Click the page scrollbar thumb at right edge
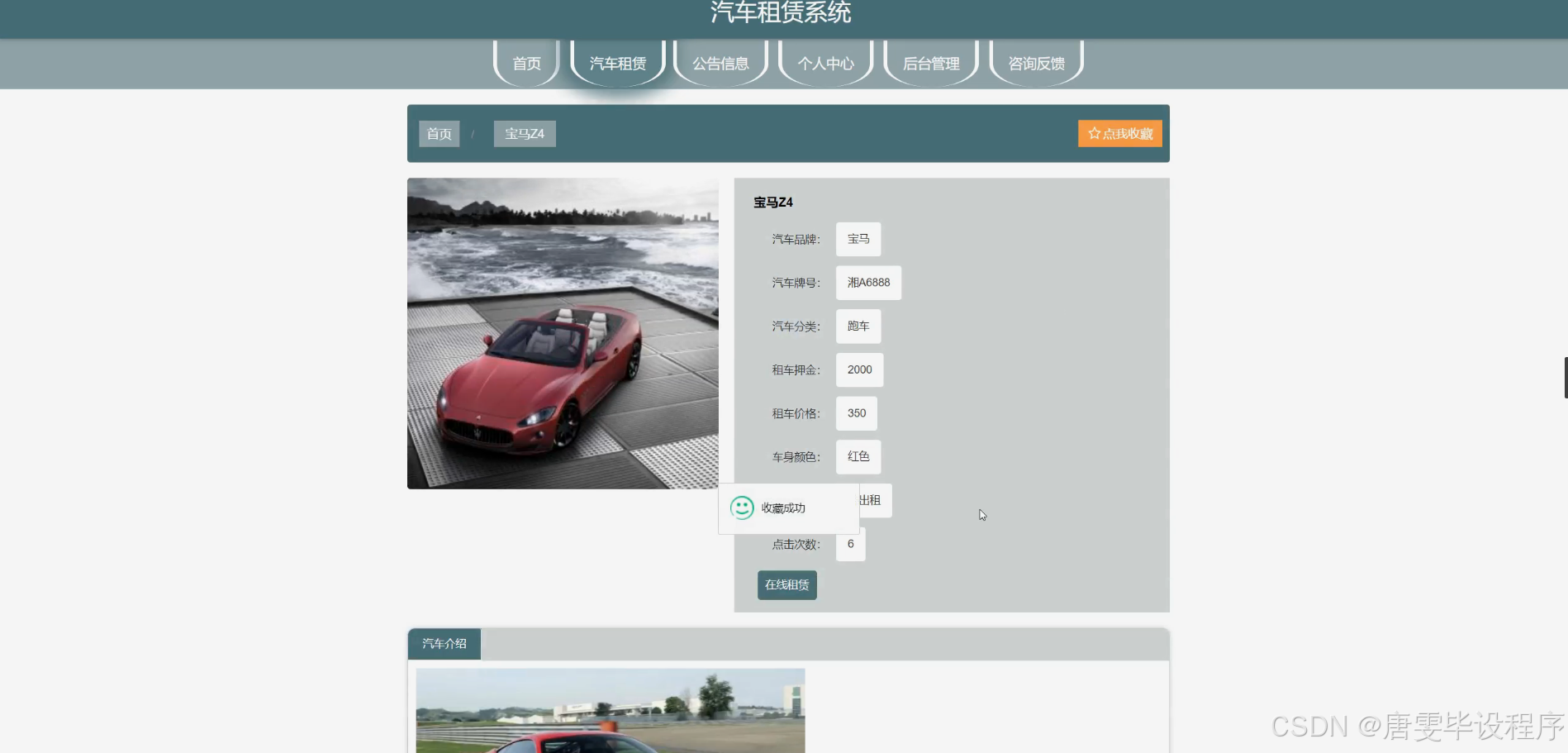Screen dimensions: 1568x753 (1566, 378)
